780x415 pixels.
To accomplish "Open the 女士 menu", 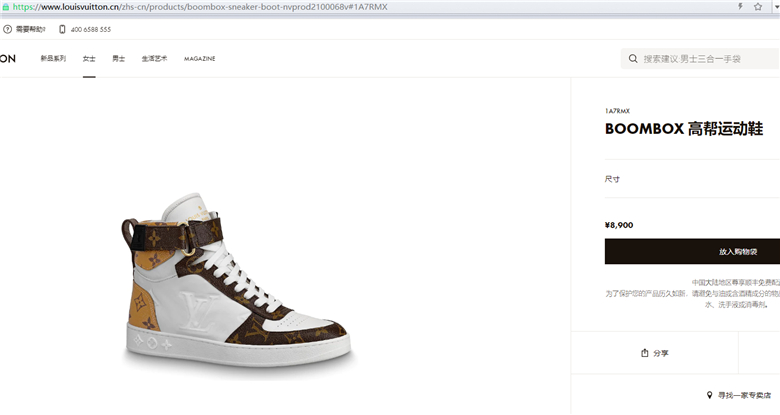I will point(89,59).
